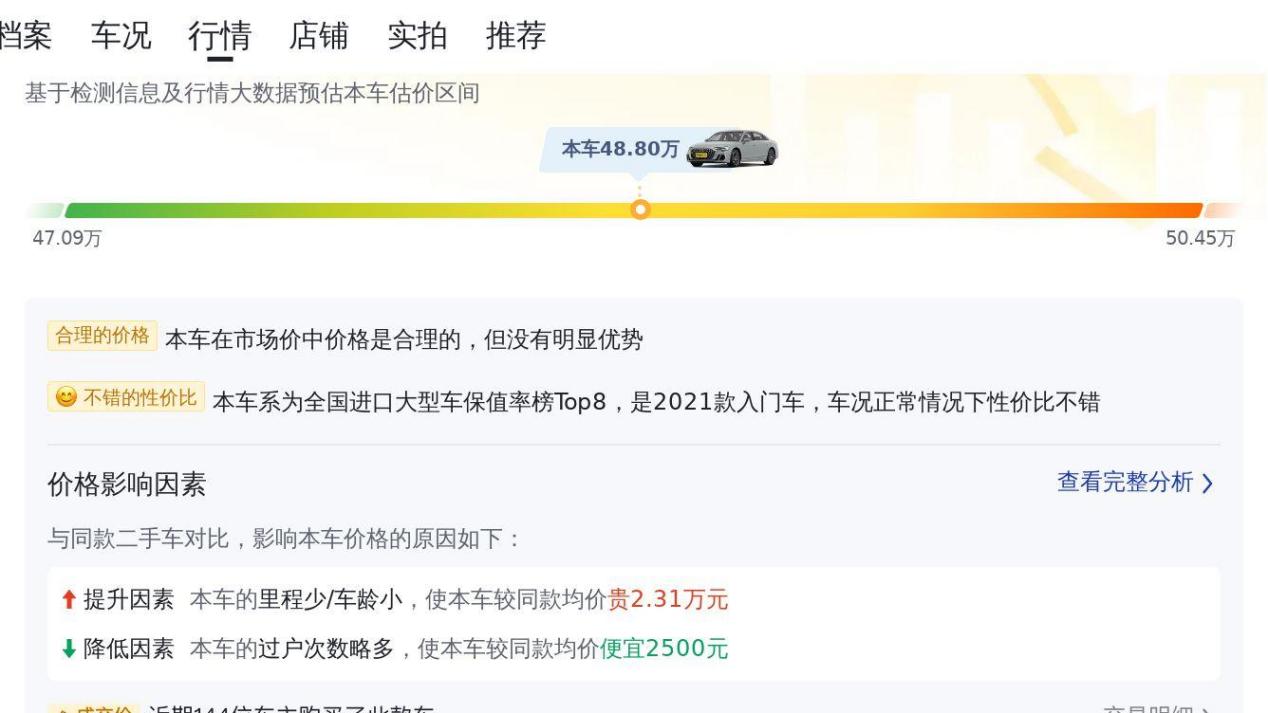The width and height of the screenshot is (1268, 713).
Task: Switch to the 档案 tab
Action: pos(26,36)
